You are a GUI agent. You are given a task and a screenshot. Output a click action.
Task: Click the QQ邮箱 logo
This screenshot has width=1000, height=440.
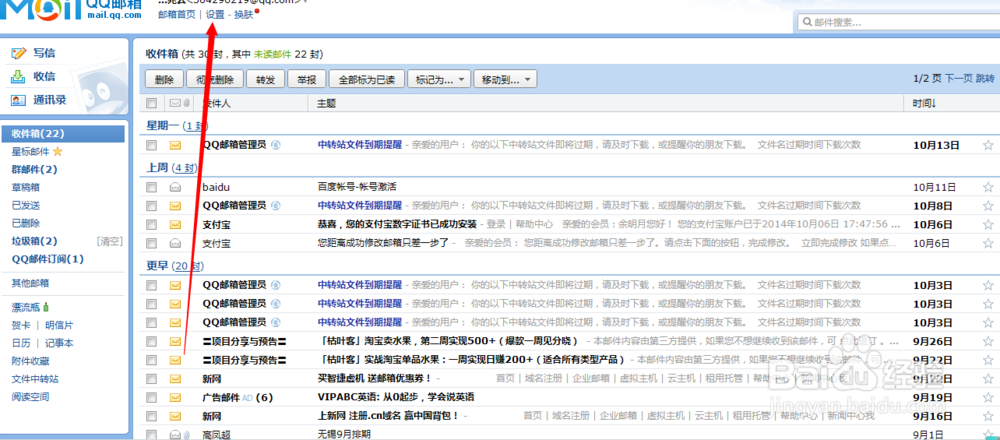[71, 10]
